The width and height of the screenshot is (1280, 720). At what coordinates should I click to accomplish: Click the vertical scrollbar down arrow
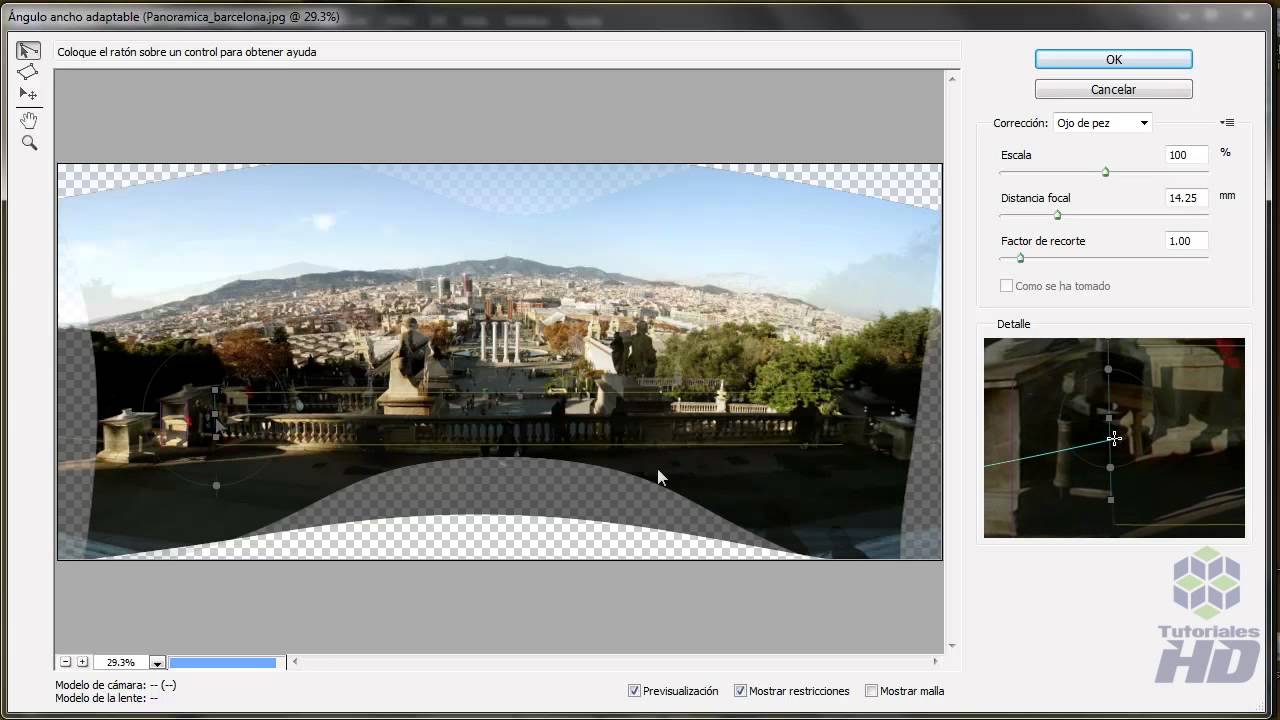click(952, 646)
